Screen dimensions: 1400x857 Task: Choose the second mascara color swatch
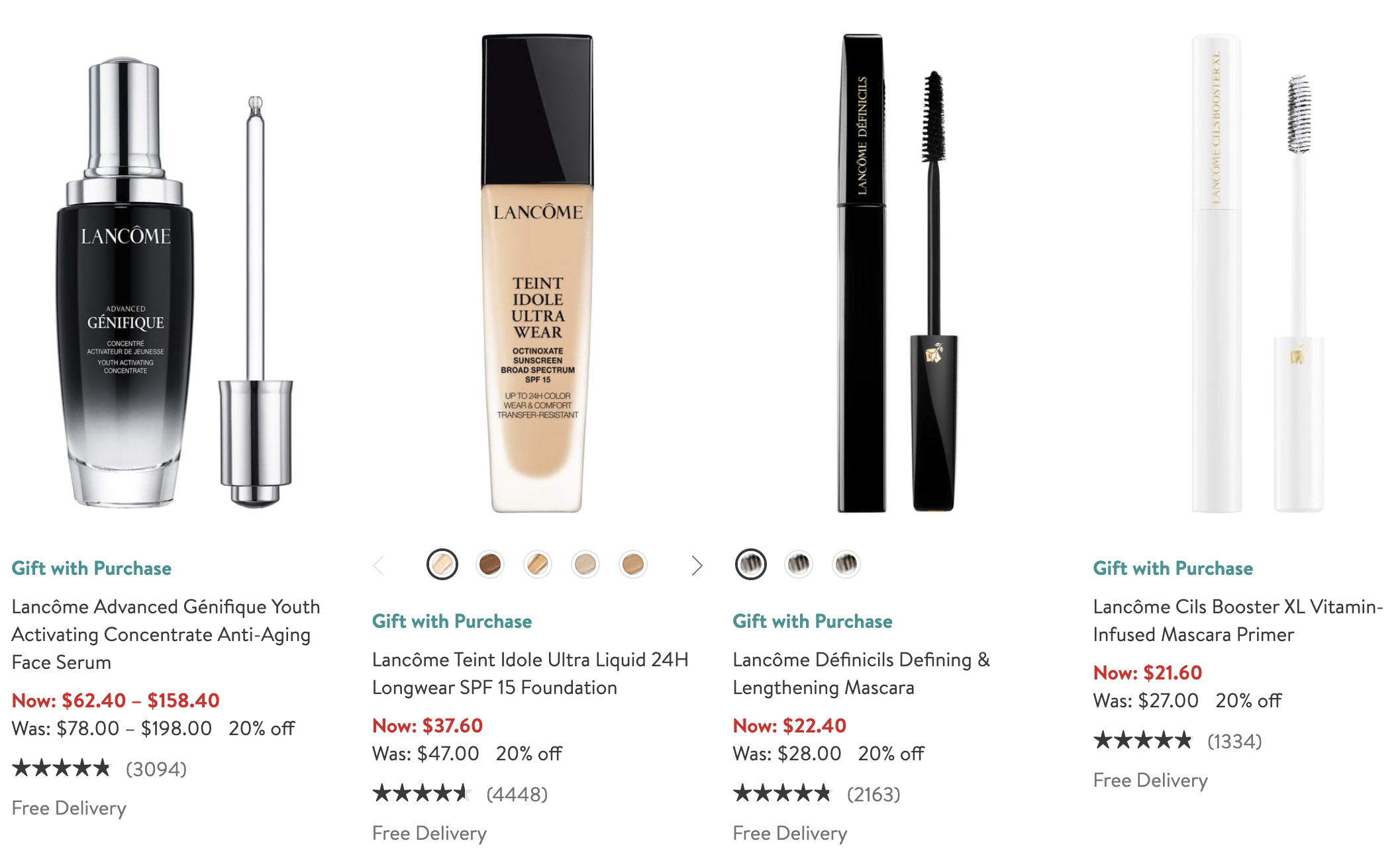click(799, 564)
